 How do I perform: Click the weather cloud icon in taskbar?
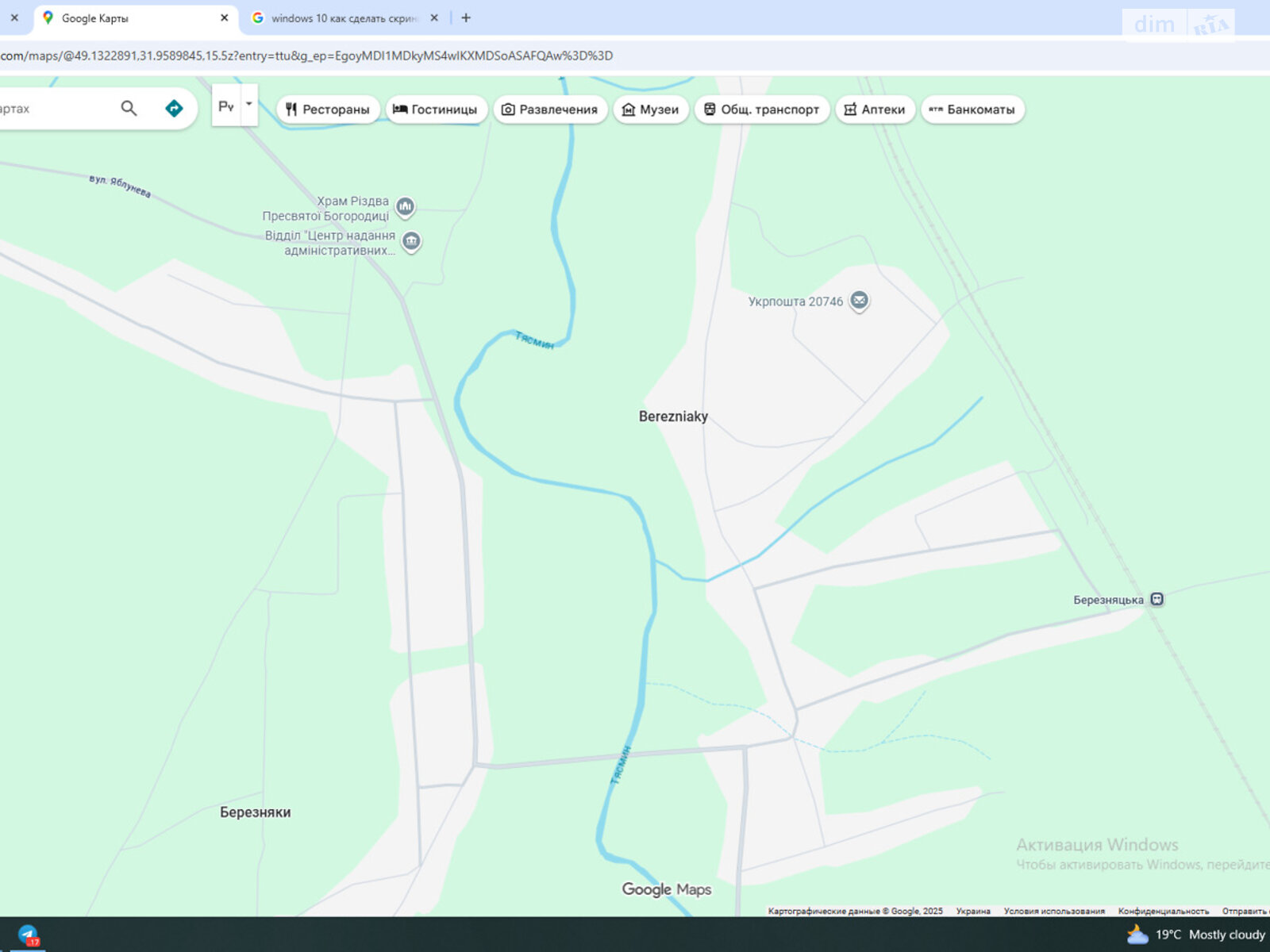1135,935
